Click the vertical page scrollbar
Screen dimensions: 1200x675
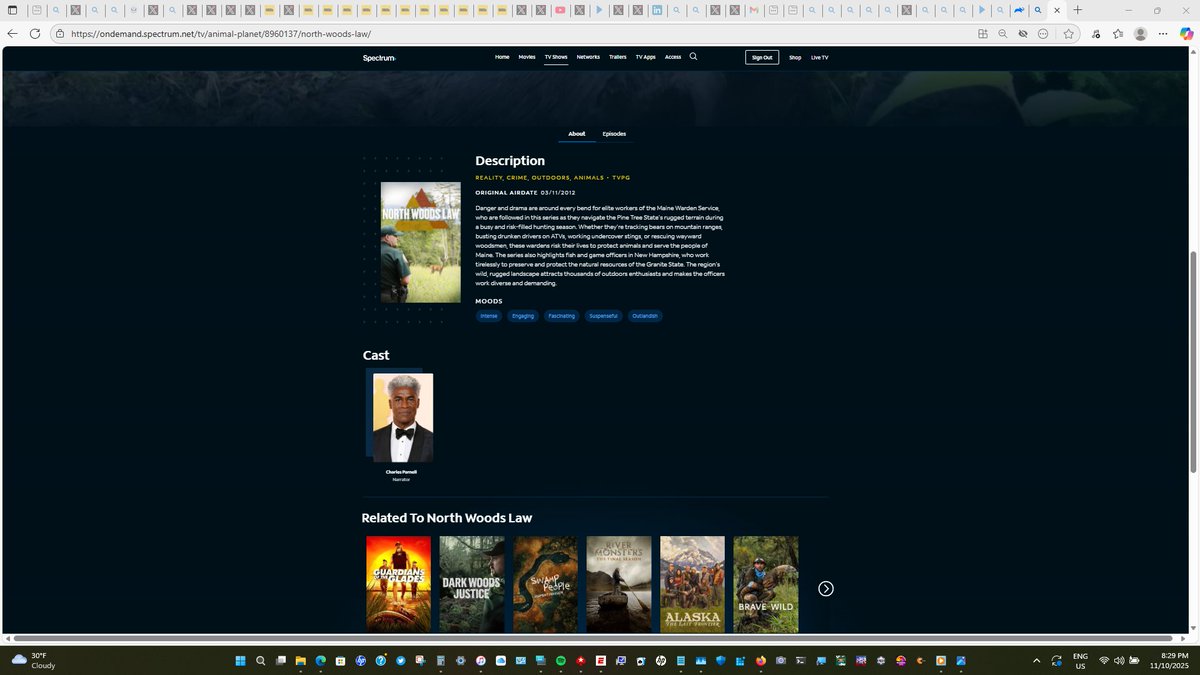coord(1193,362)
